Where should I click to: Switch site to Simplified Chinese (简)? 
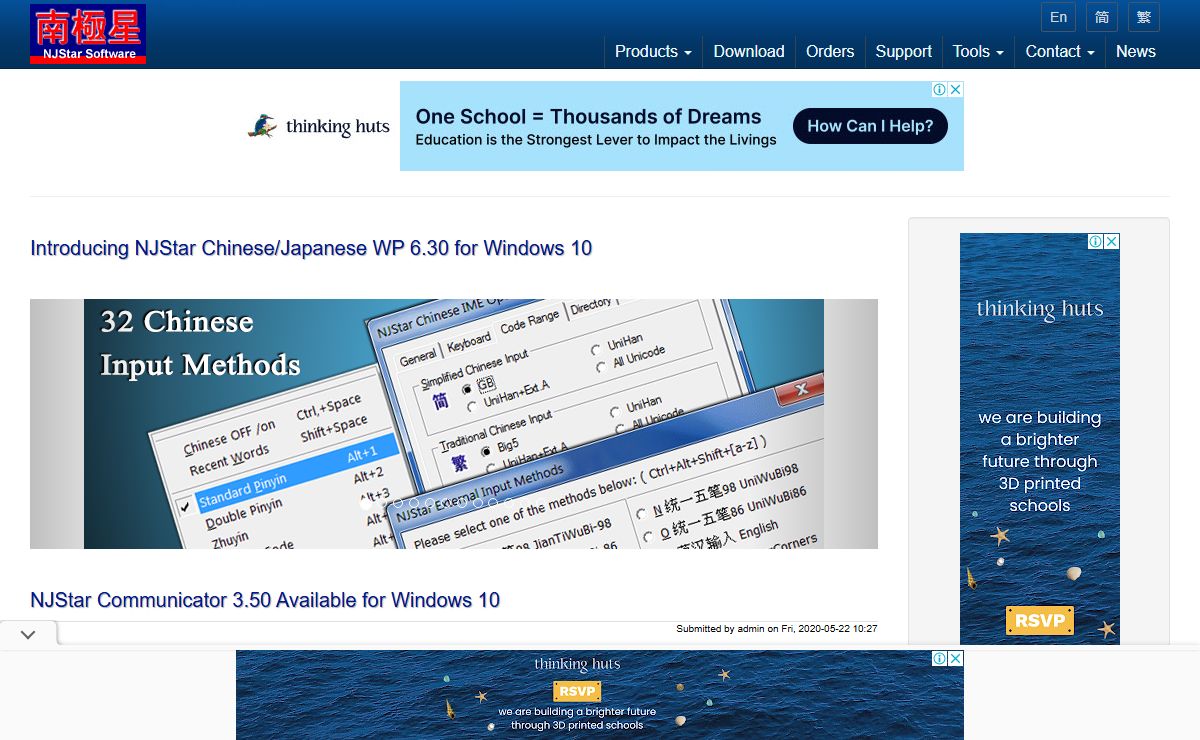point(1102,17)
